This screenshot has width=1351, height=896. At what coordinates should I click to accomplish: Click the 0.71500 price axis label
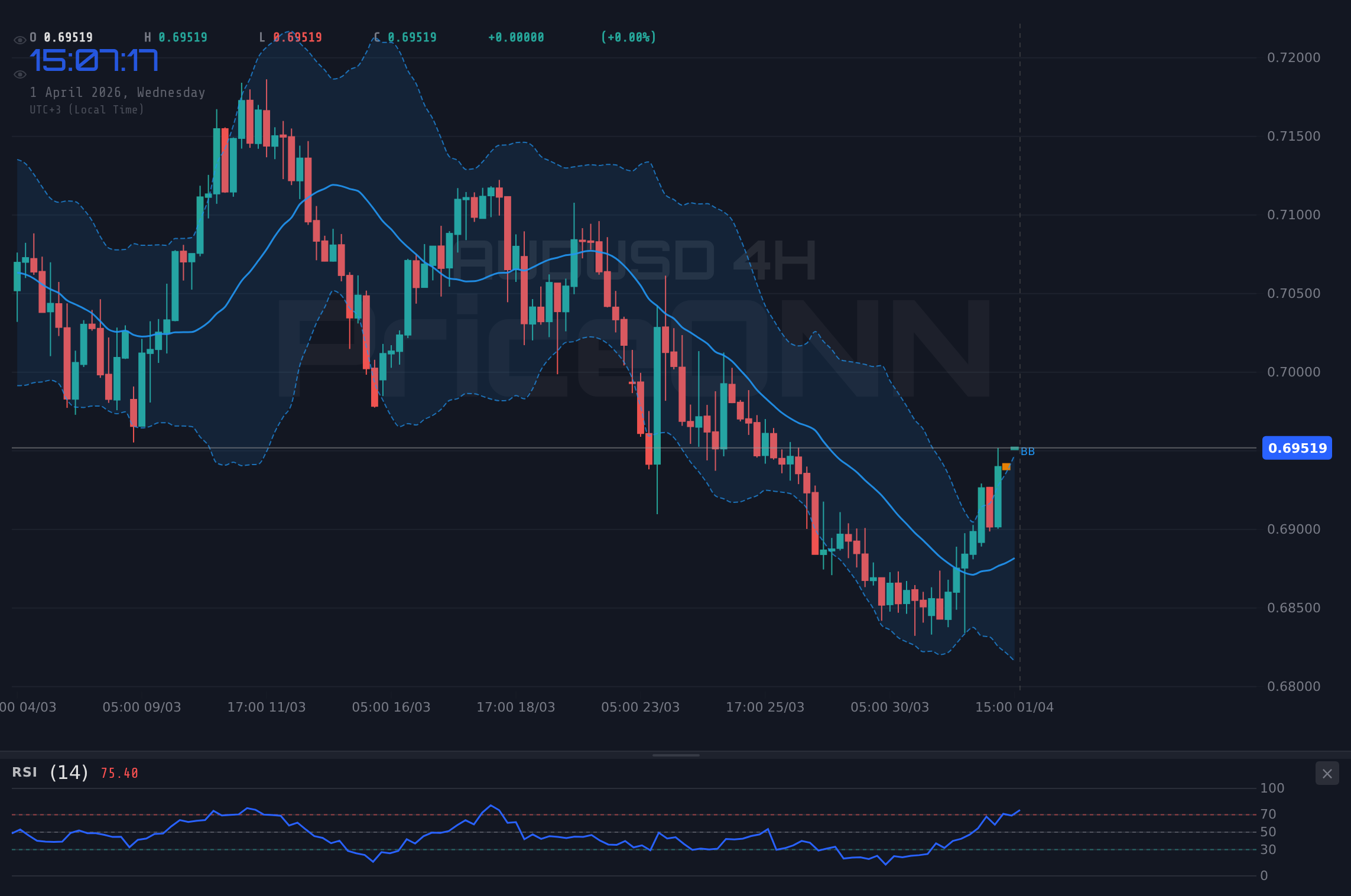tap(1294, 137)
